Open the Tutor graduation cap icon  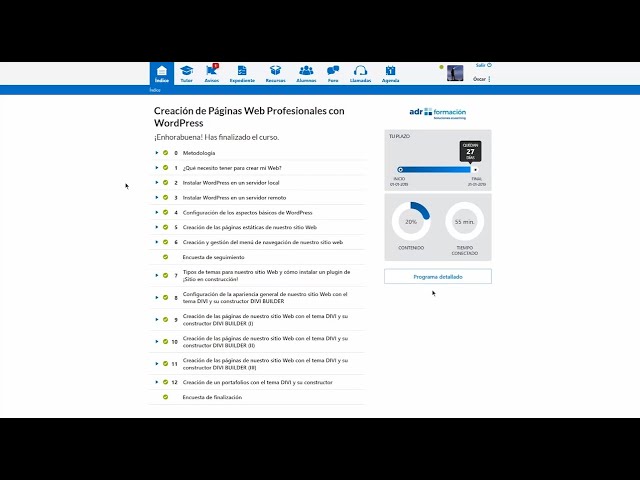[x=187, y=73]
